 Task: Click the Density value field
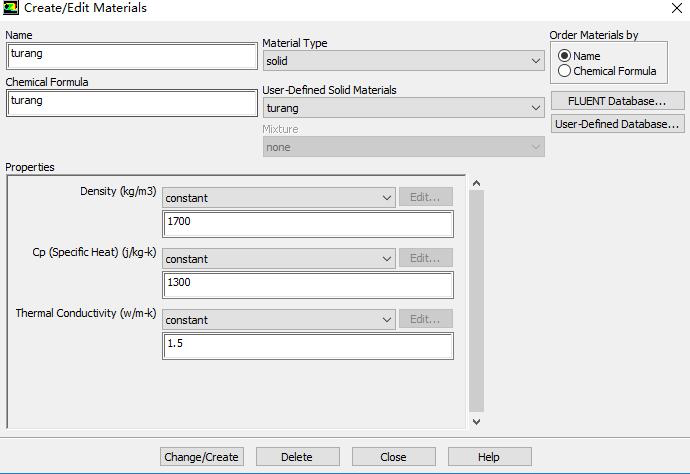pyautogui.click(x=307, y=223)
